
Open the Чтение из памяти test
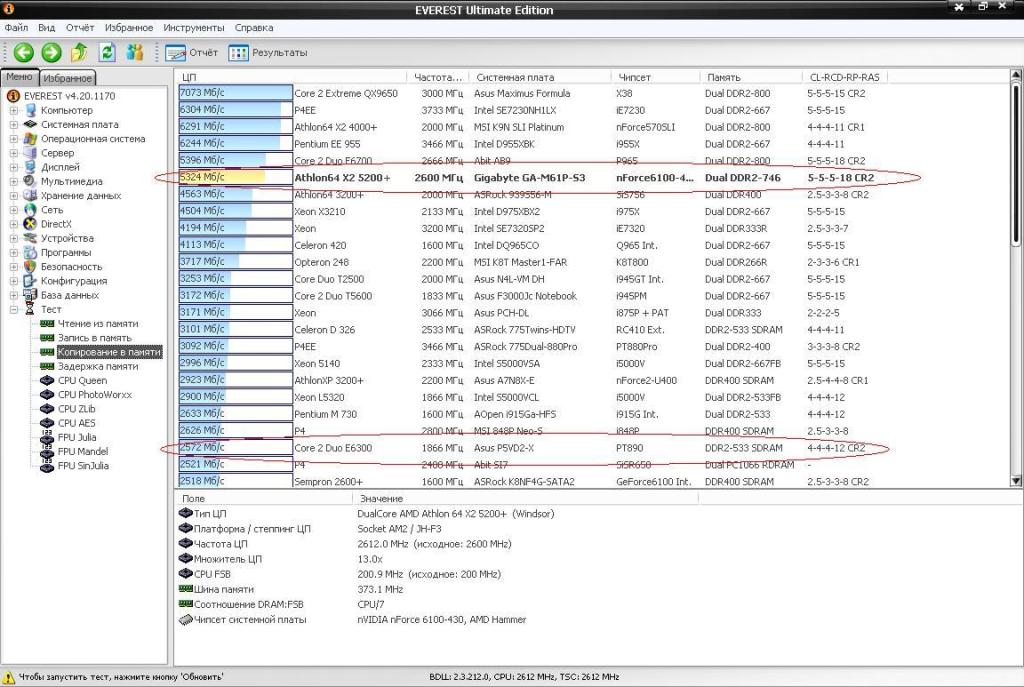pos(98,323)
